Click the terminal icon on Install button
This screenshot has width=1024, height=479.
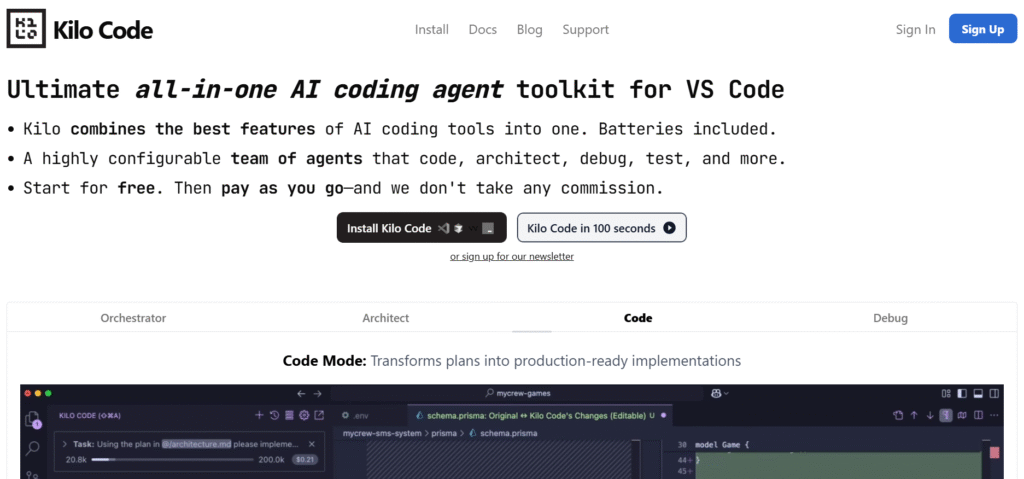point(489,228)
